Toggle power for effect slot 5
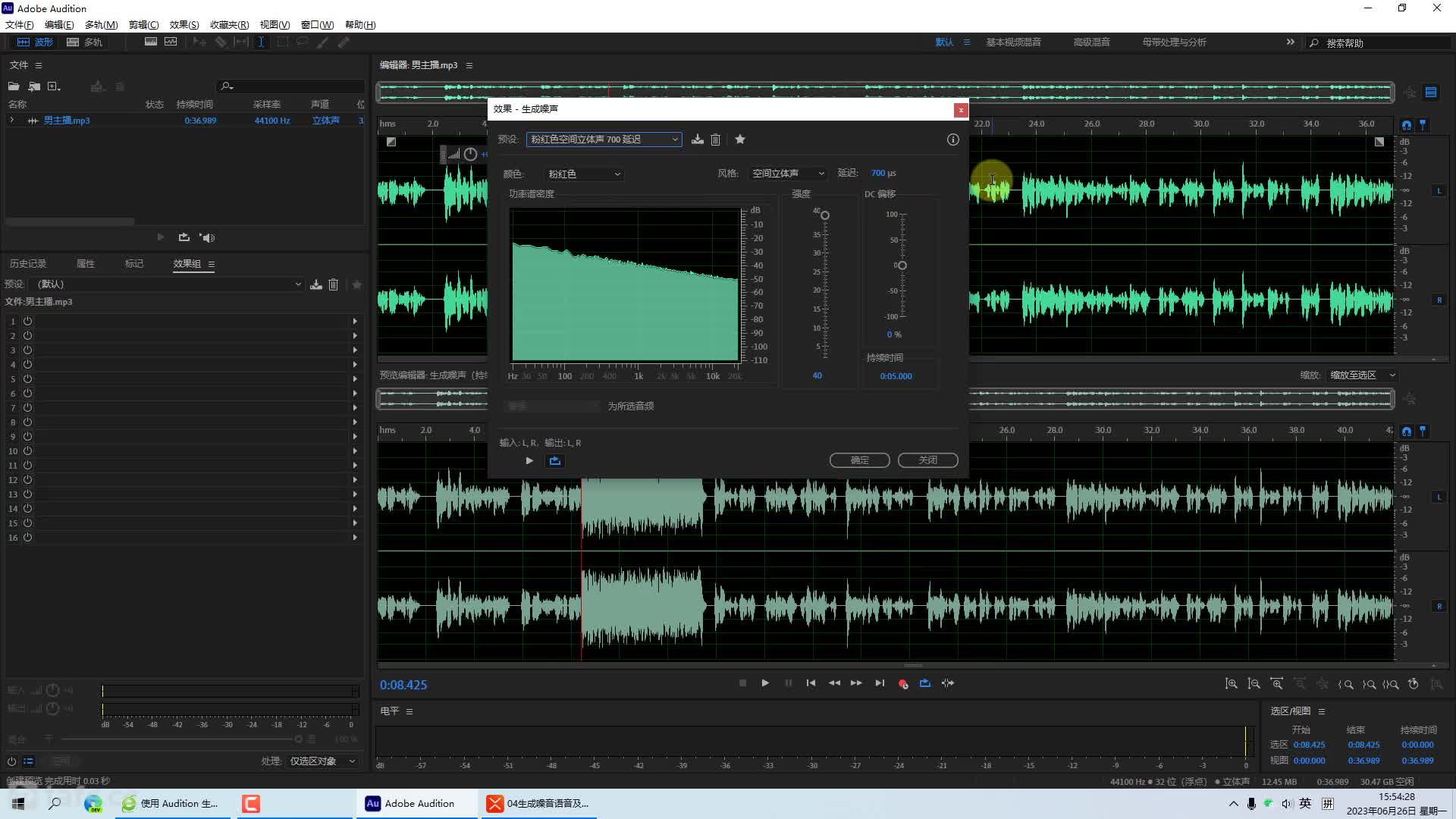Viewport: 1456px width, 819px height. coord(27,379)
